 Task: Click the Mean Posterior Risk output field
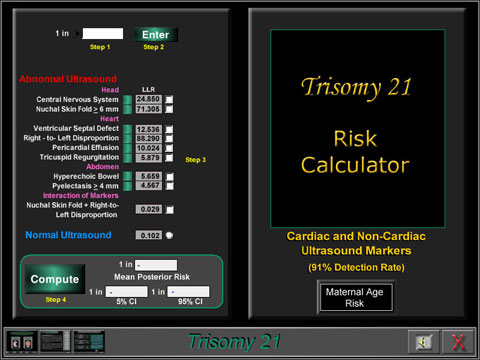156,265
